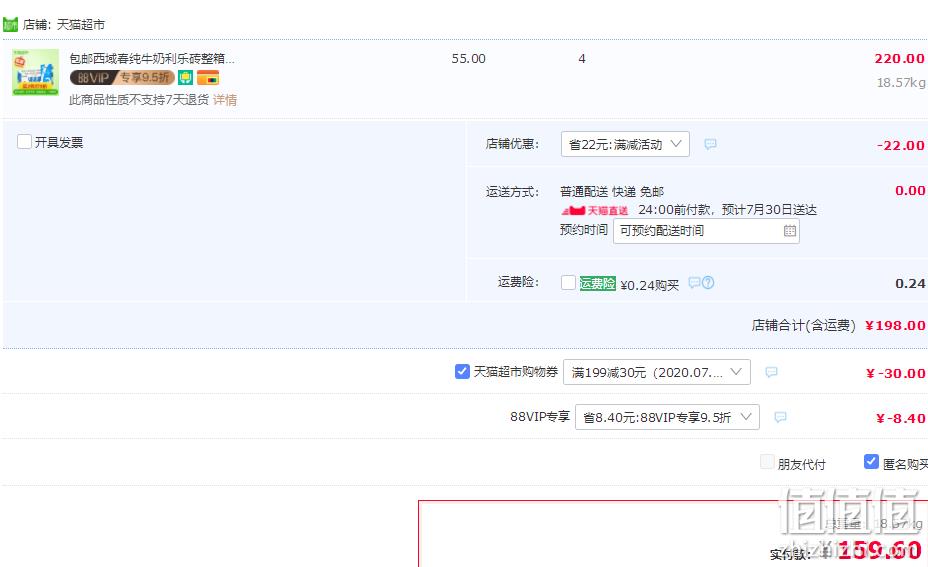Tick the 运费险 shipping insurance checkbox

tap(568, 283)
